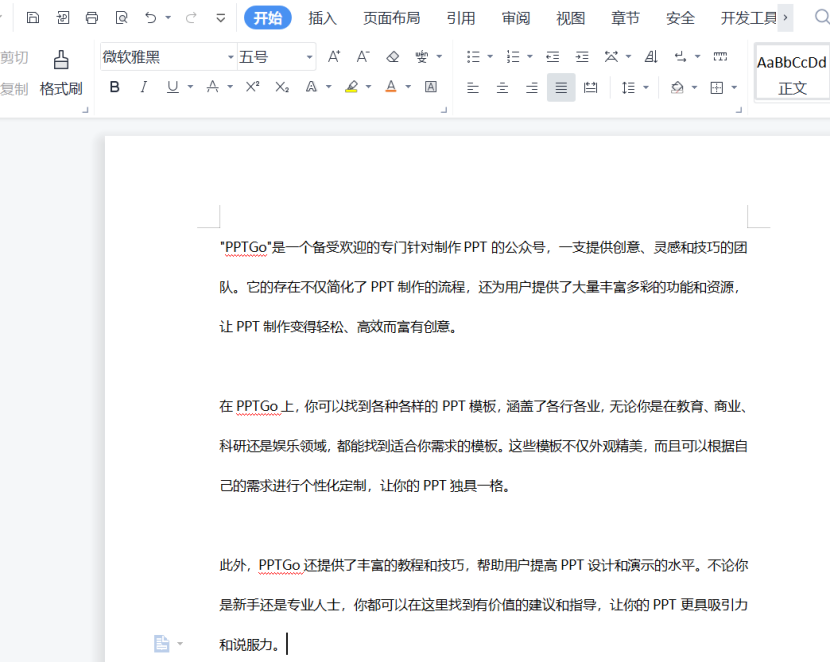Toggle Italic formatting

pos(143,87)
